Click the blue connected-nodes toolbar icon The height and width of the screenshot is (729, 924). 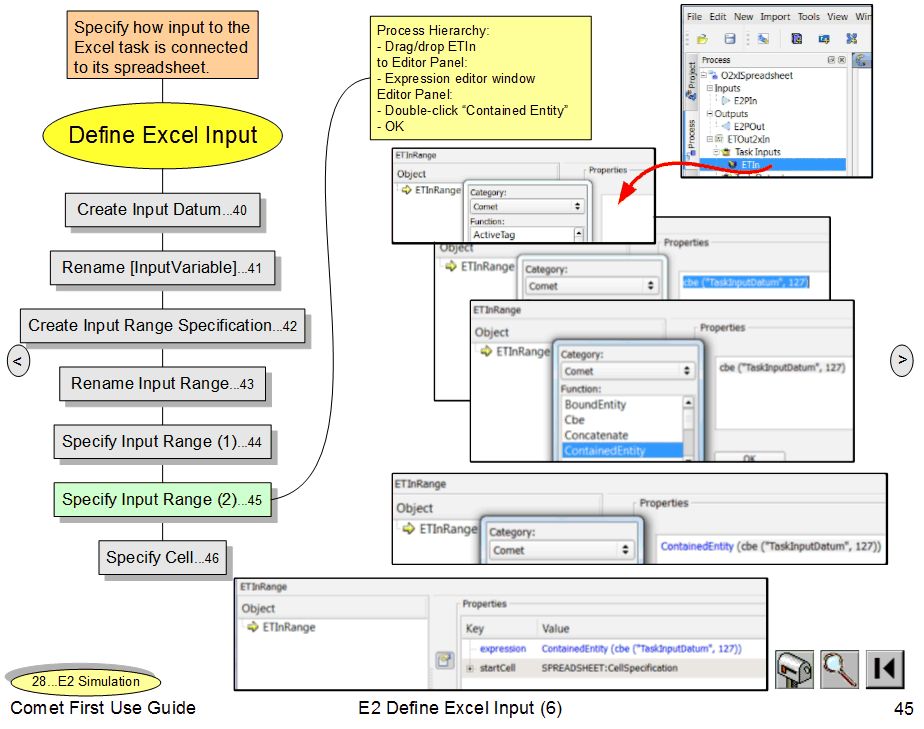coord(852,39)
